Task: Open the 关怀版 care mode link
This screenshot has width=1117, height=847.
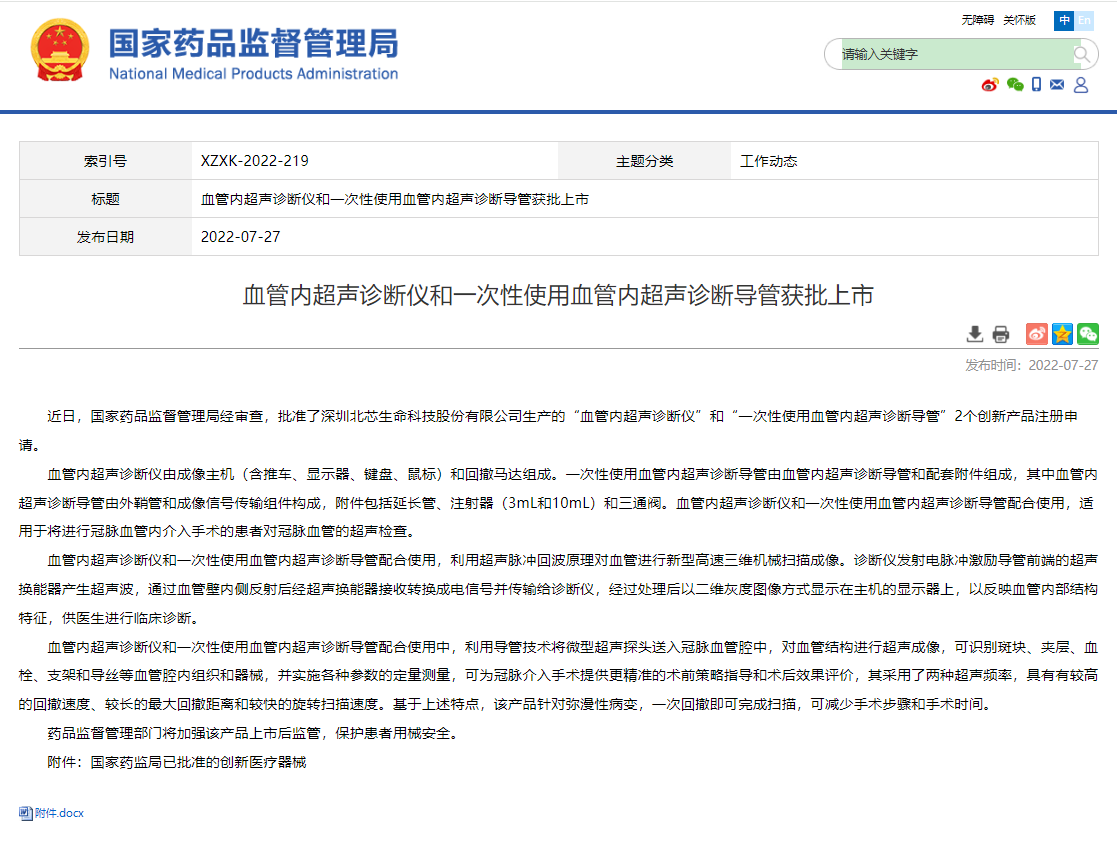Action: click(1019, 20)
